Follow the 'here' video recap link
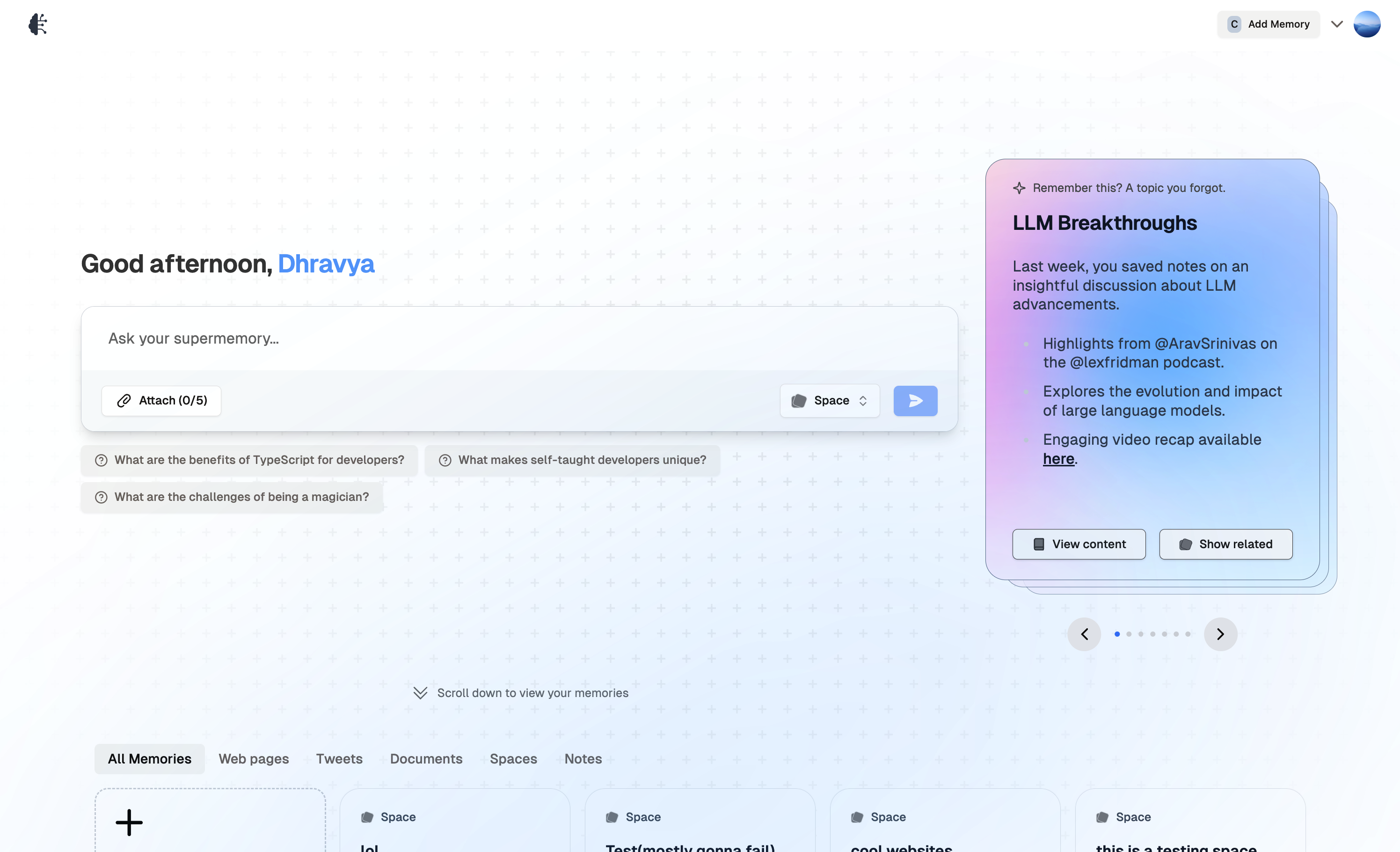 pyautogui.click(x=1058, y=459)
